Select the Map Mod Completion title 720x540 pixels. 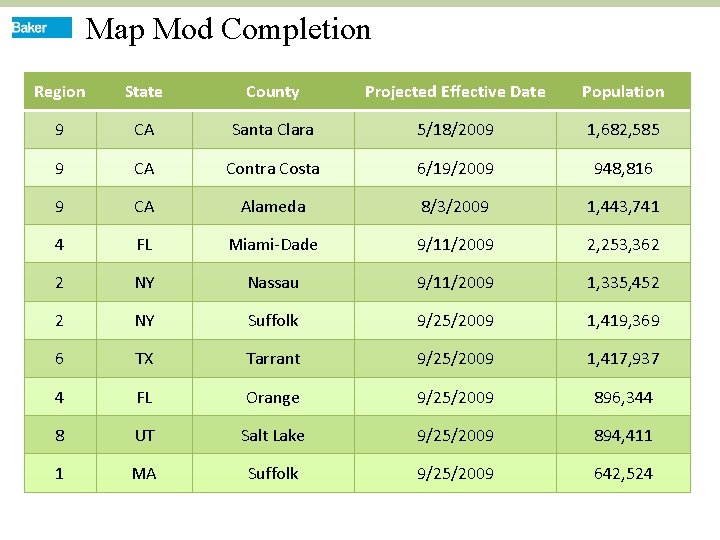click(x=228, y=29)
